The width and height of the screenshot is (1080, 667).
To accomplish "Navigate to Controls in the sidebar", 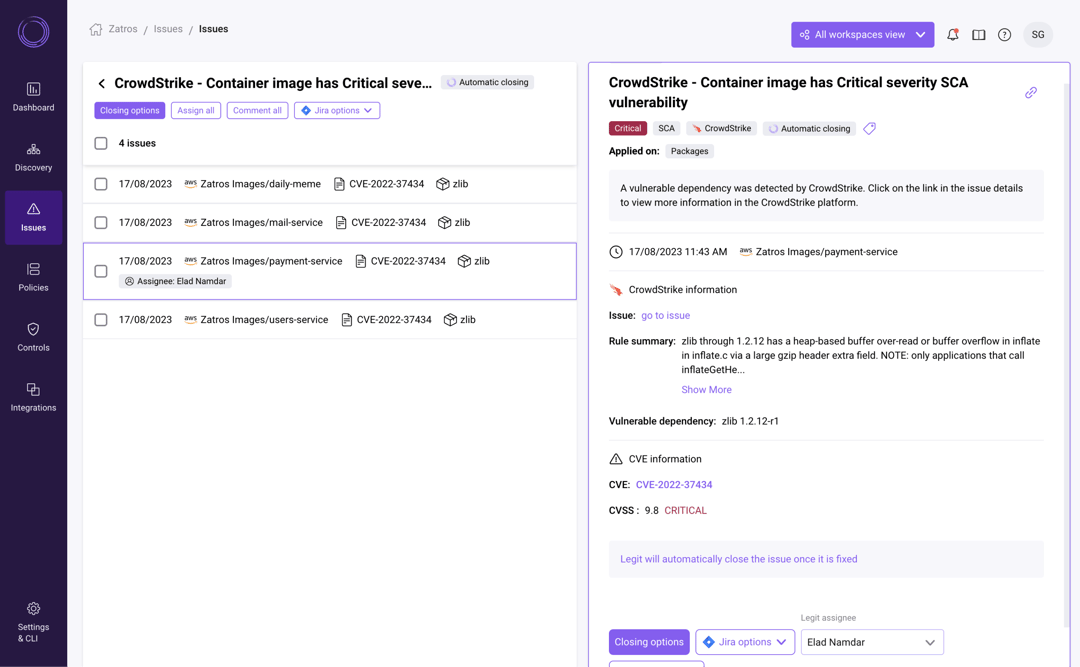I will coord(33,338).
